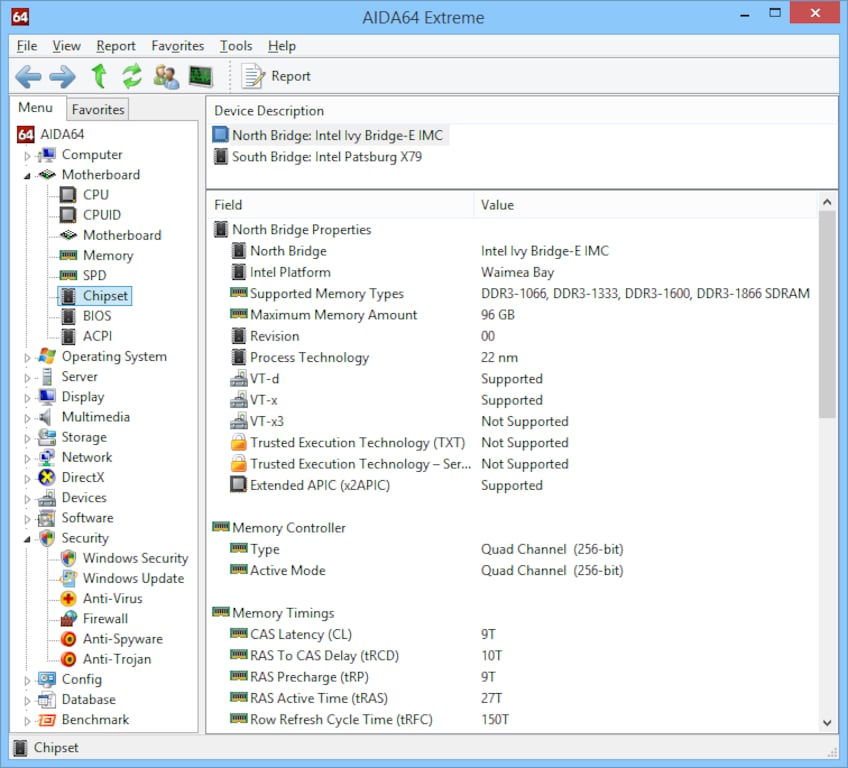Open the user management toolbar icon
The width and height of the screenshot is (848, 768).
point(166,76)
